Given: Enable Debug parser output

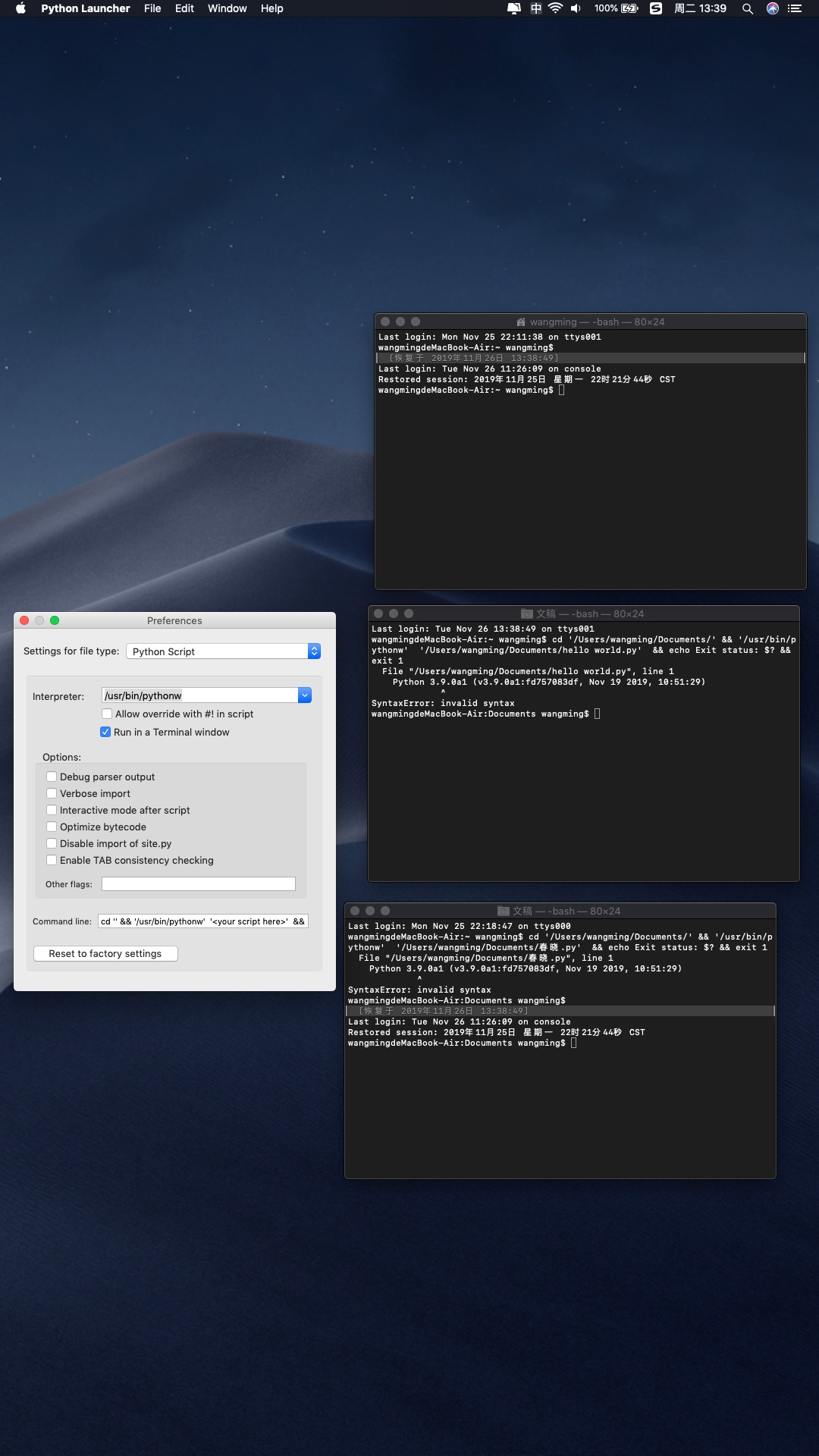Looking at the screenshot, I should click(x=52, y=777).
